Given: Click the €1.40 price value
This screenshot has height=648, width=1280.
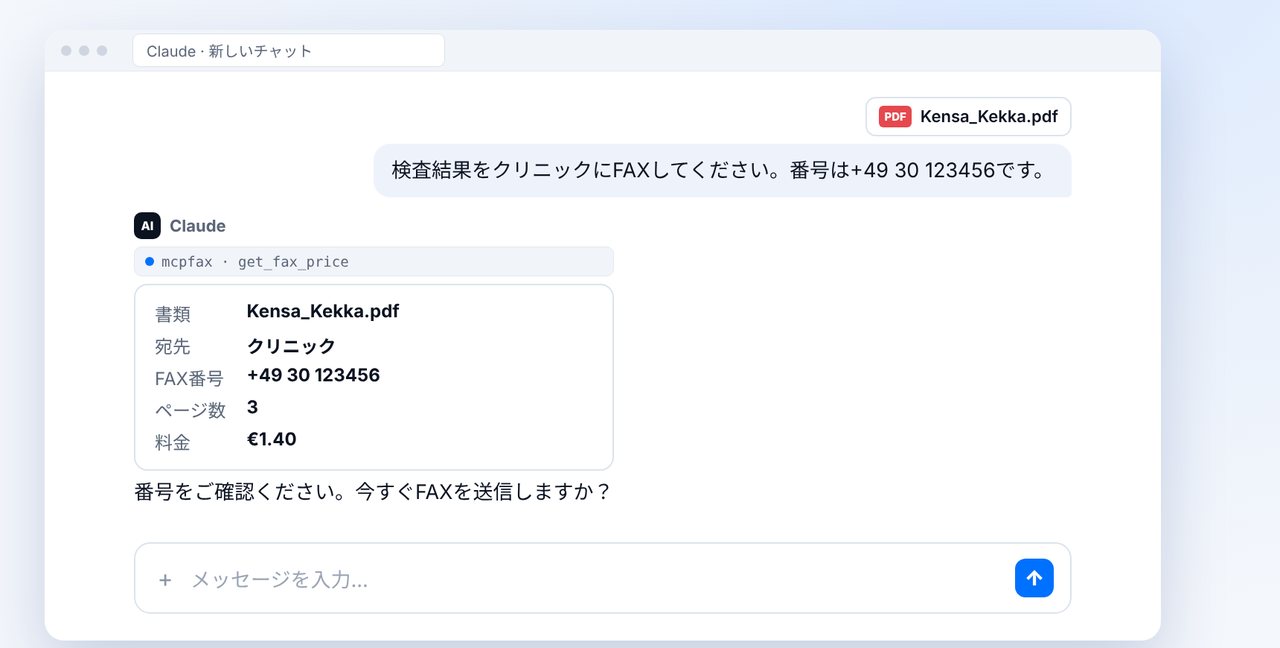Looking at the screenshot, I should [271, 439].
